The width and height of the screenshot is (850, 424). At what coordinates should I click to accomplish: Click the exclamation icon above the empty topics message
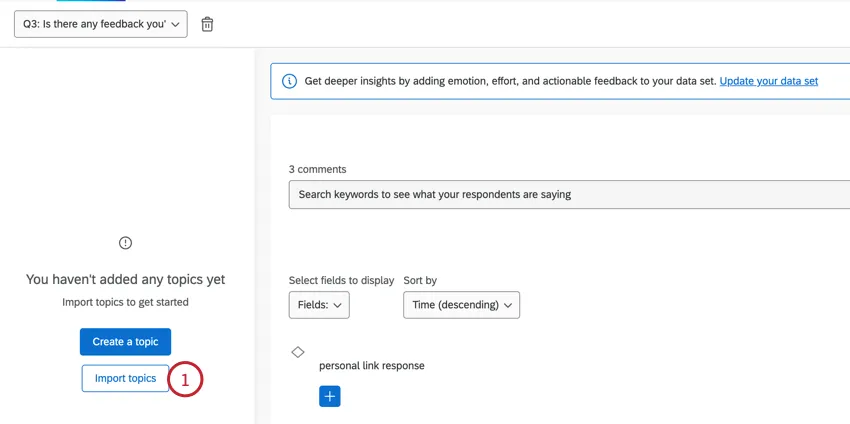pyautogui.click(x=125, y=243)
